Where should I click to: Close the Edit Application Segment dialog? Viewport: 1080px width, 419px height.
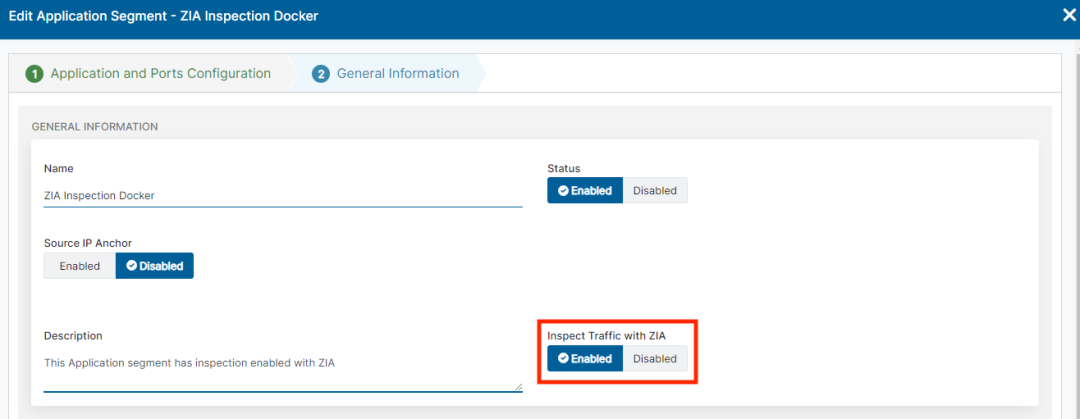coord(1069,16)
